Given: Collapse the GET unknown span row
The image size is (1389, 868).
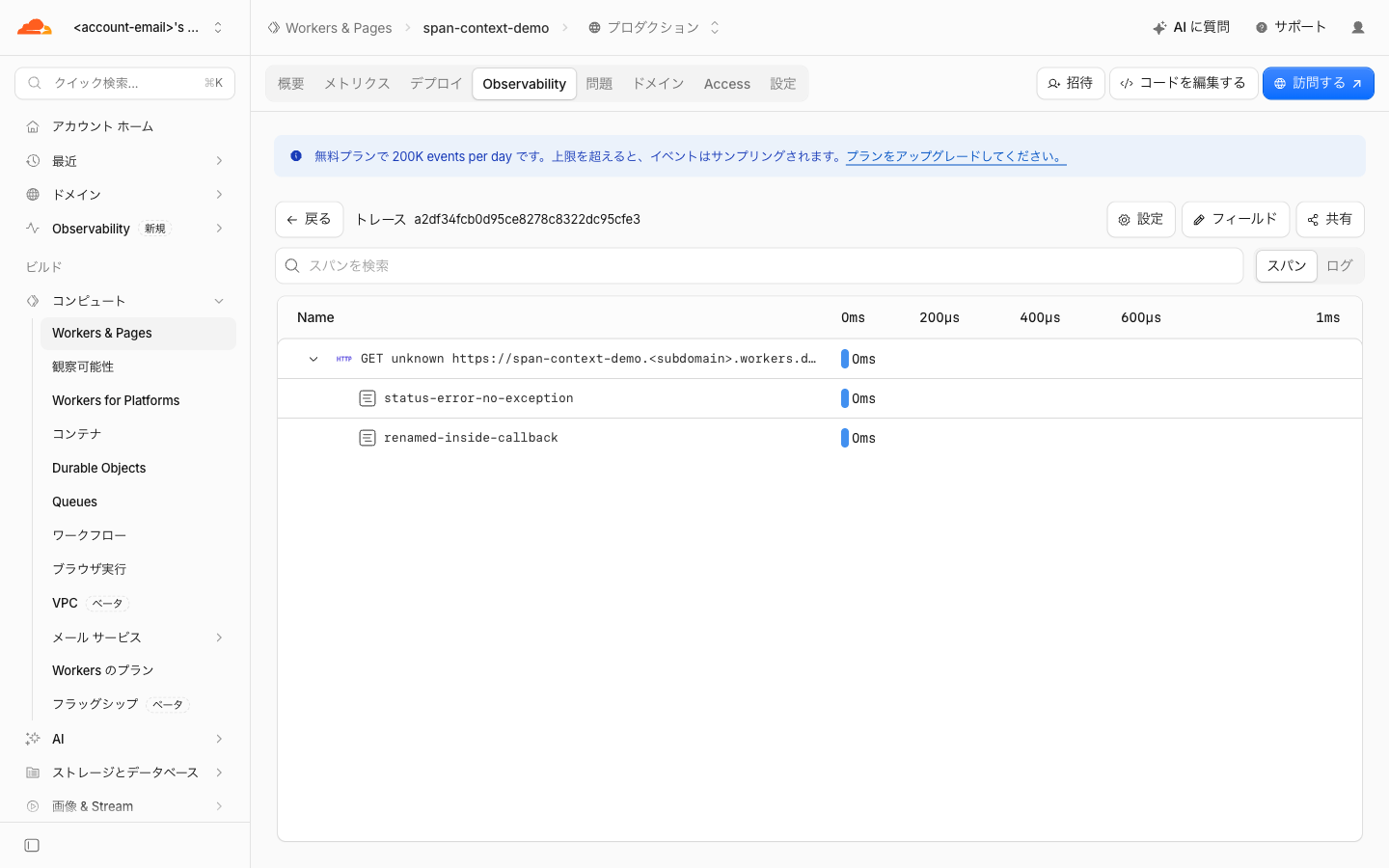Looking at the screenshot, I should (x=313, y=359).
